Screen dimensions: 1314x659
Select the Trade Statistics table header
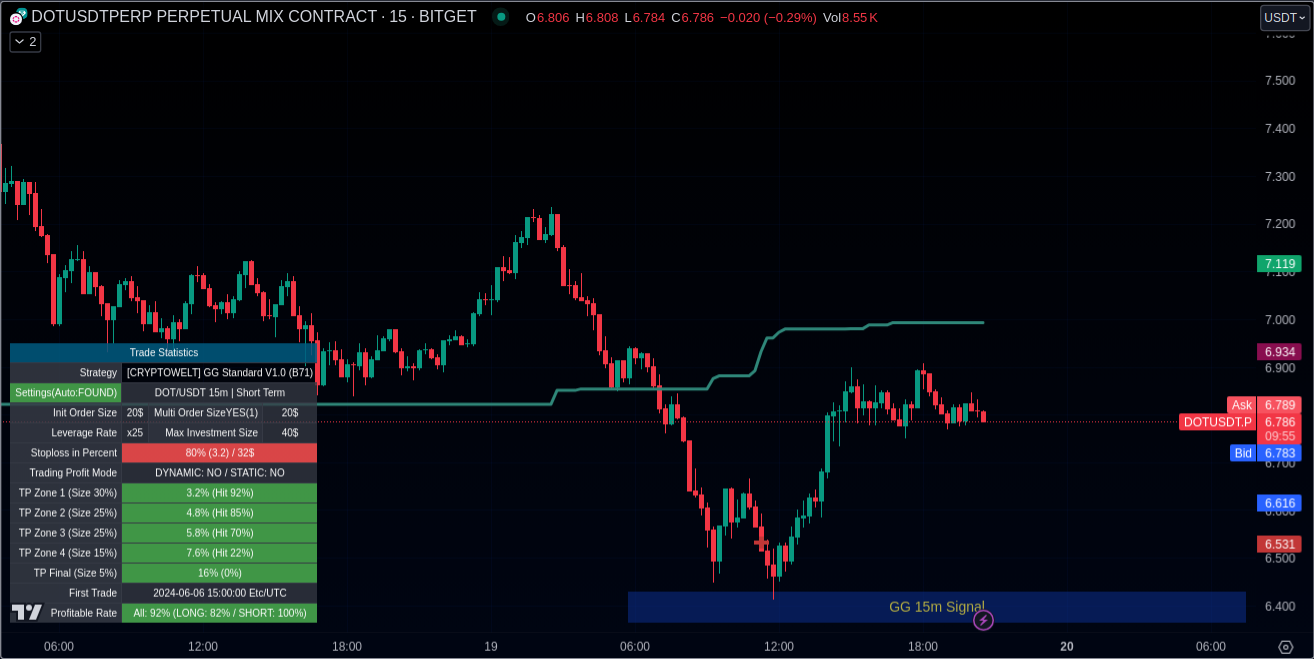point(163,352)
